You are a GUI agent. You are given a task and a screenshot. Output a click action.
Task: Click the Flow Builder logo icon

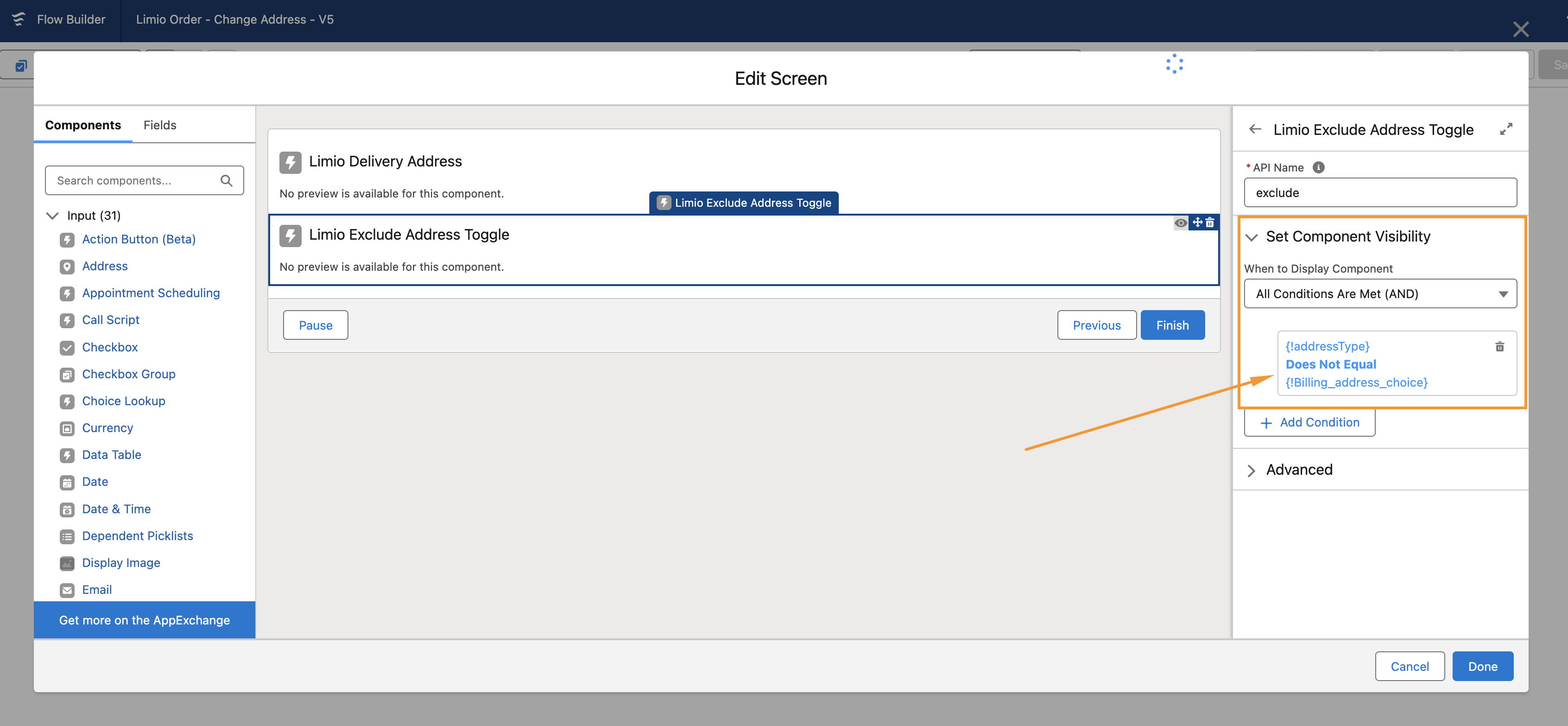point(19,19)
